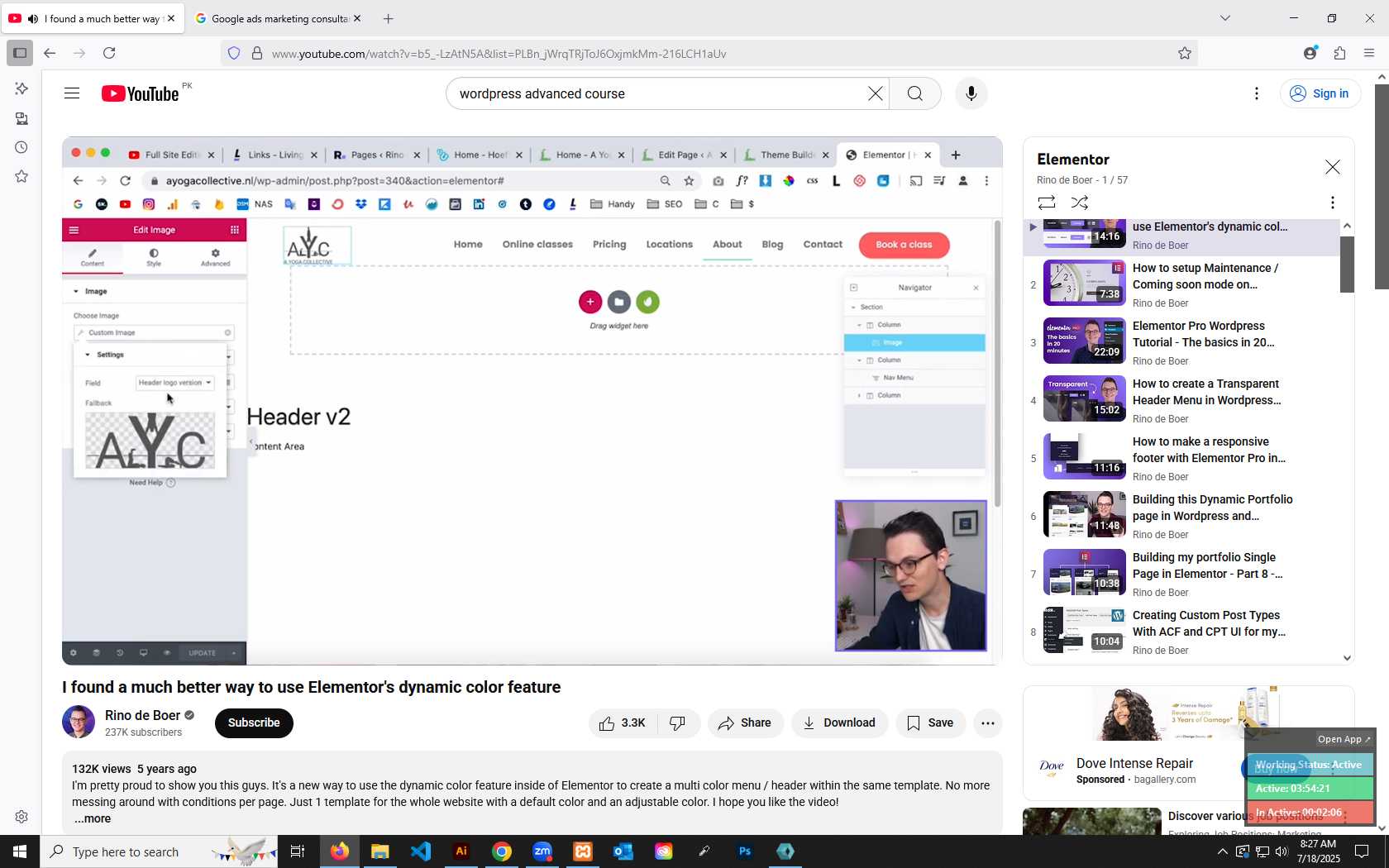
Task: Click the address bar URL
Action: click(x=499, y=54)
